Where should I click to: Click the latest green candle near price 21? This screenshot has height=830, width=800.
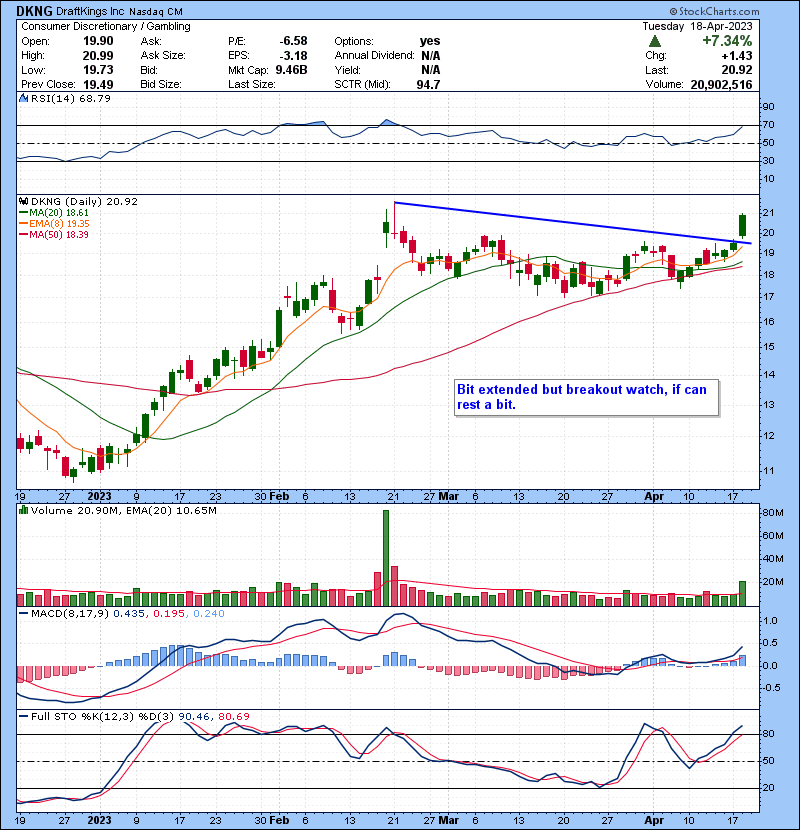coord(742,225)
